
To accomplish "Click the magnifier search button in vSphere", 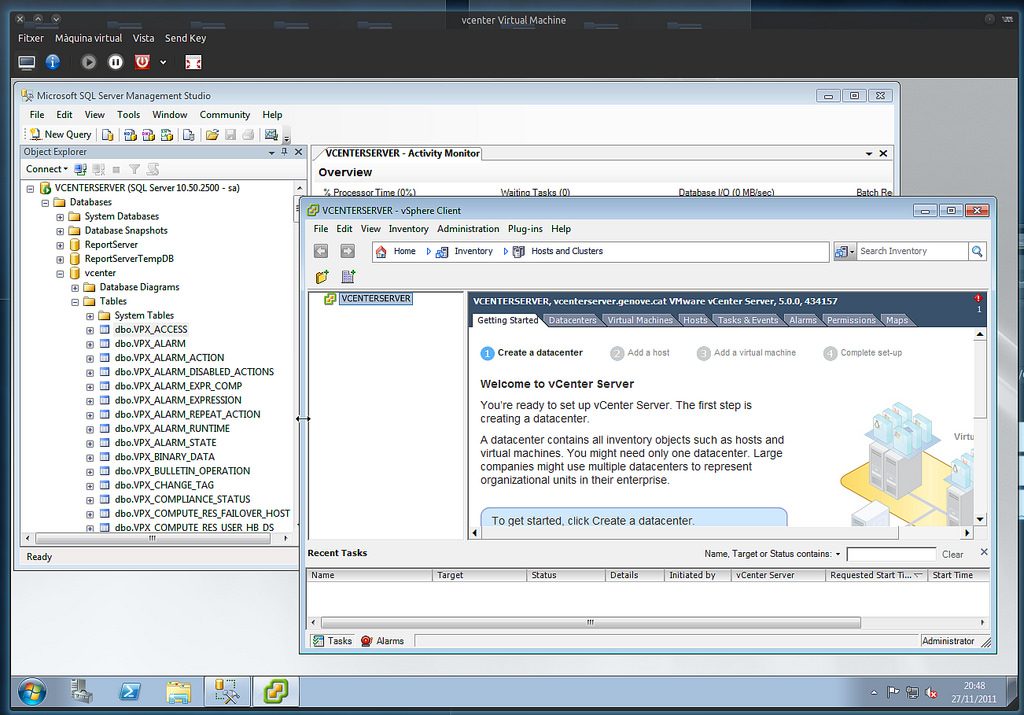I will 977,251.
